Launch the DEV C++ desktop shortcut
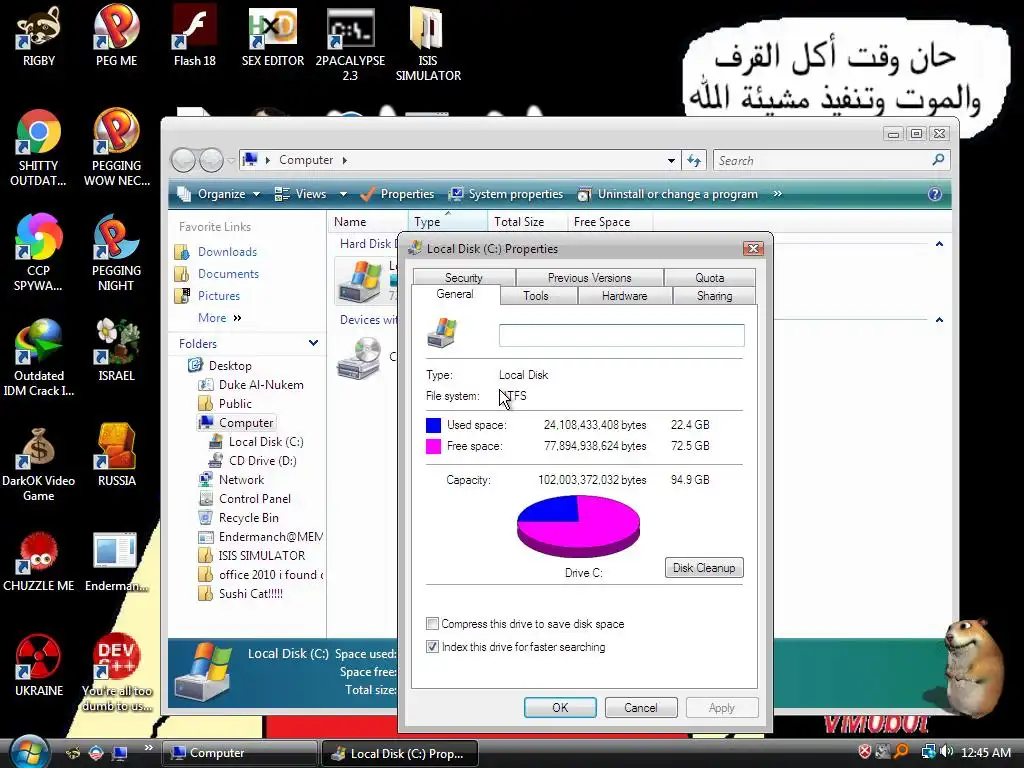1024x768 pixels. (116, 673)
